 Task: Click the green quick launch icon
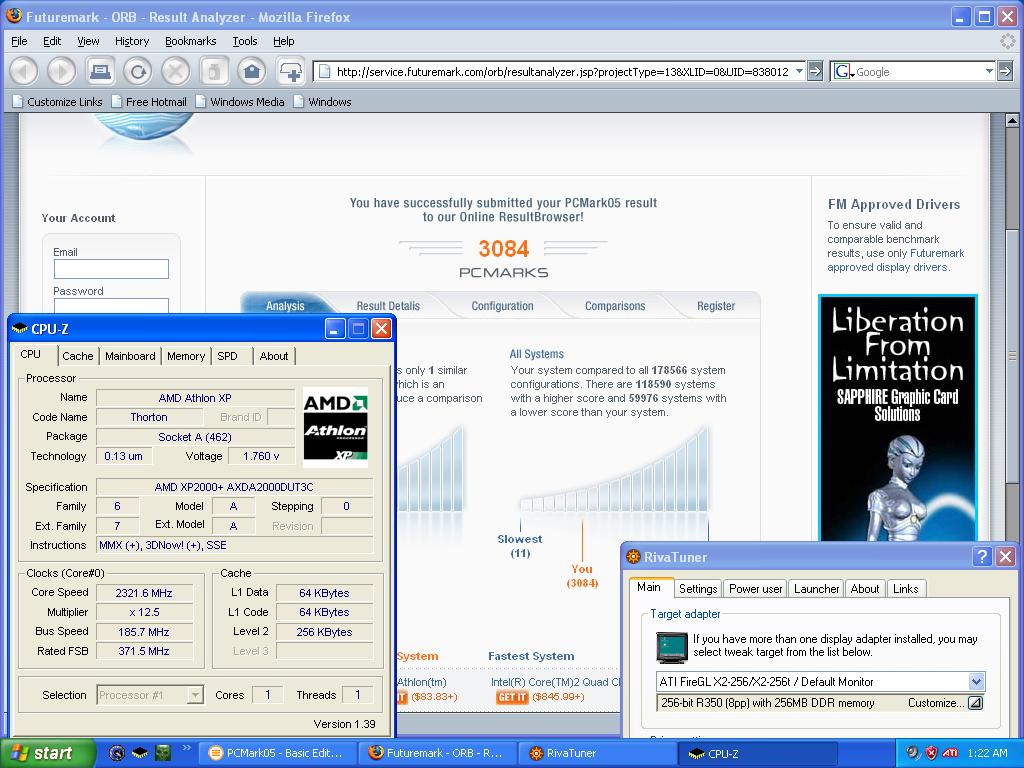(x=163, y=753)
